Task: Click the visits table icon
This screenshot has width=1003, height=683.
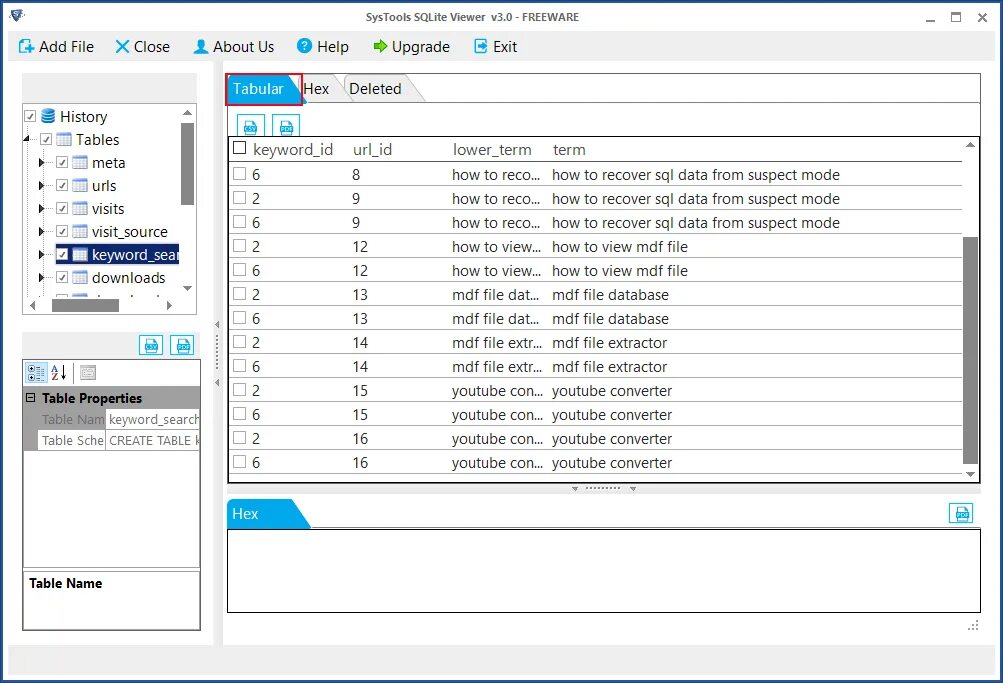Action: (80, 208)
